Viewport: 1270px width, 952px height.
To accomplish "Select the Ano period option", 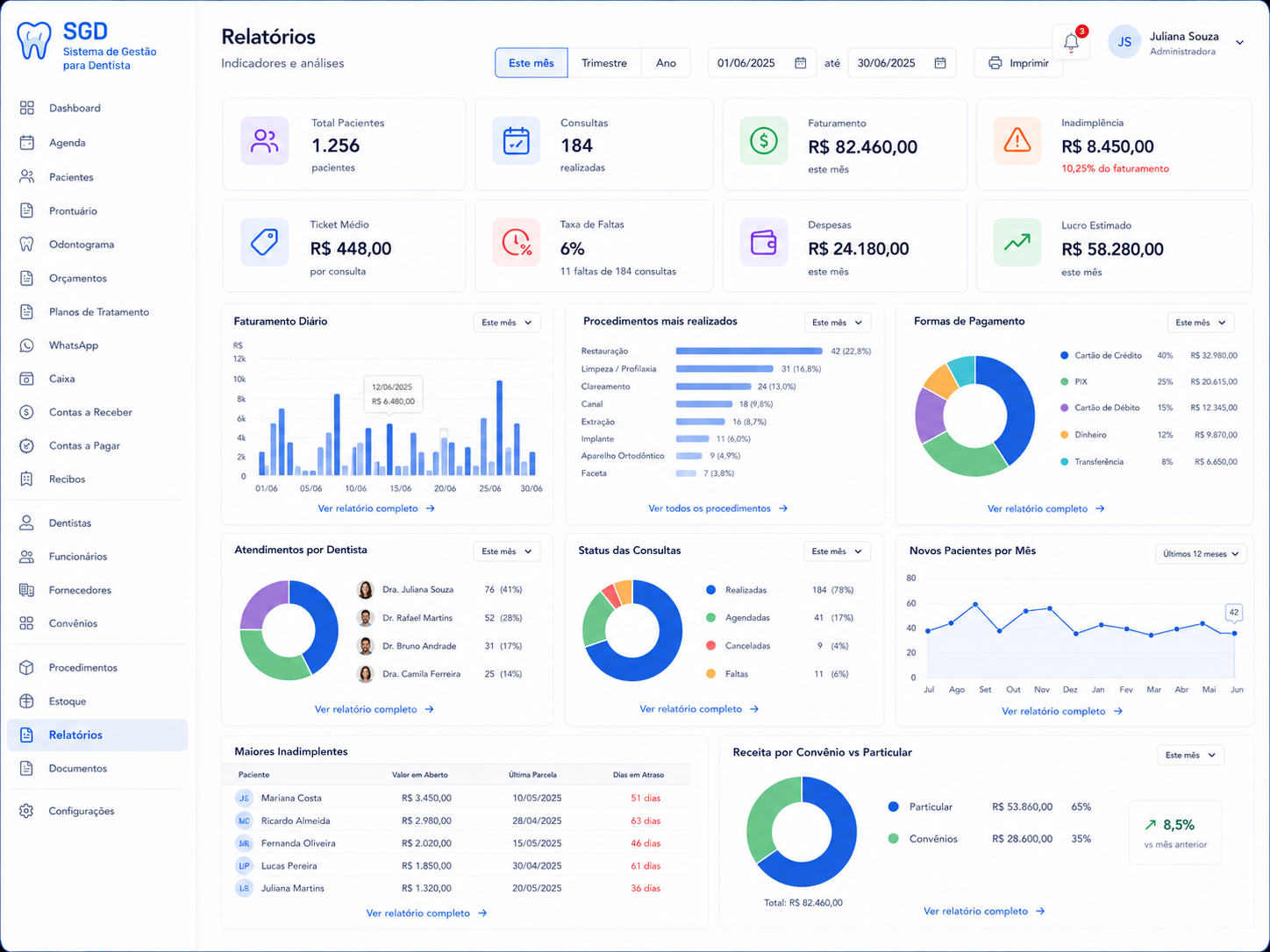I will point(666,63).
